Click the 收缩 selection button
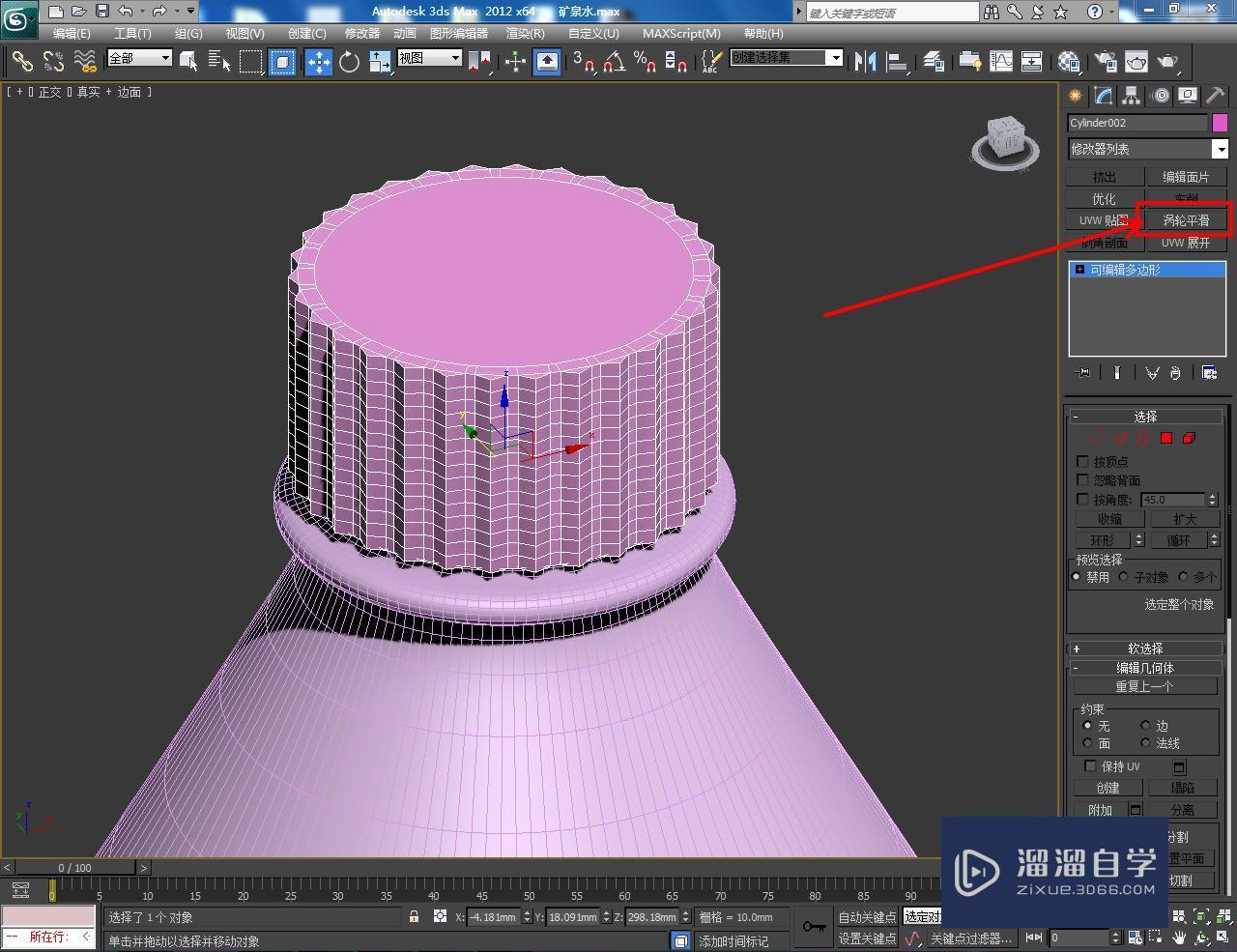This screenshot has height=952, width=1237. pos(1109,519)
